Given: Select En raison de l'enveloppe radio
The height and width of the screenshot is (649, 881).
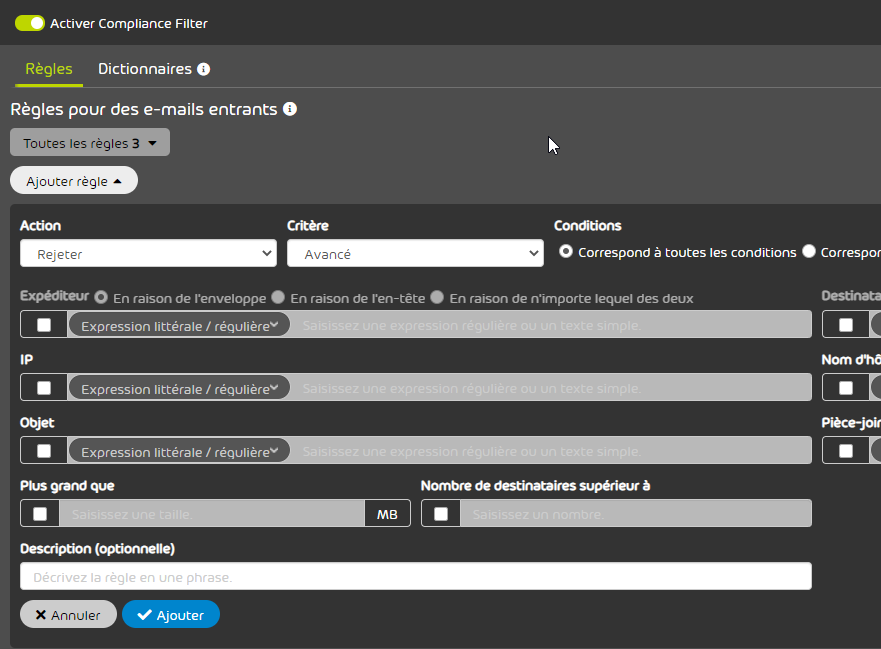Looking at the screenshot, I should (x=101, y=297).
